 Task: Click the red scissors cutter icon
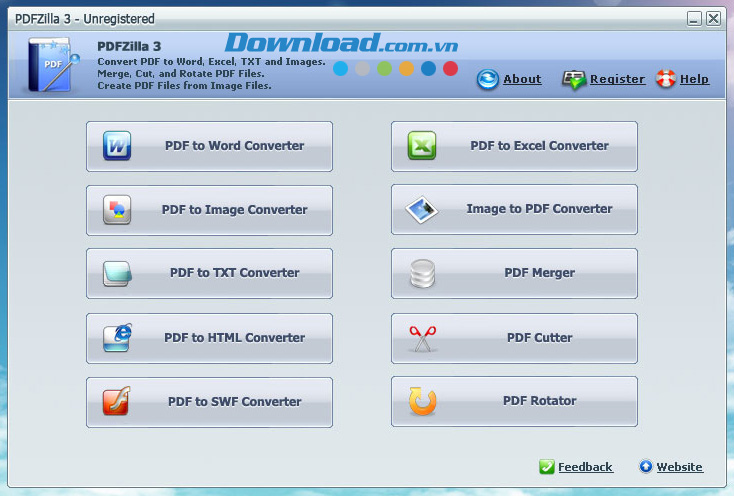pos(423,338)
